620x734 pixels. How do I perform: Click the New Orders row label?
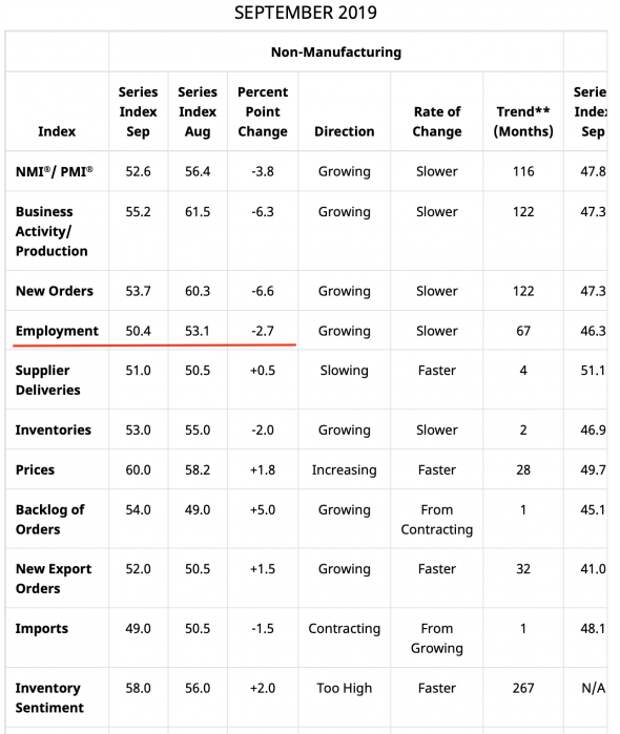pyautogui.click(x=54, y=291)
